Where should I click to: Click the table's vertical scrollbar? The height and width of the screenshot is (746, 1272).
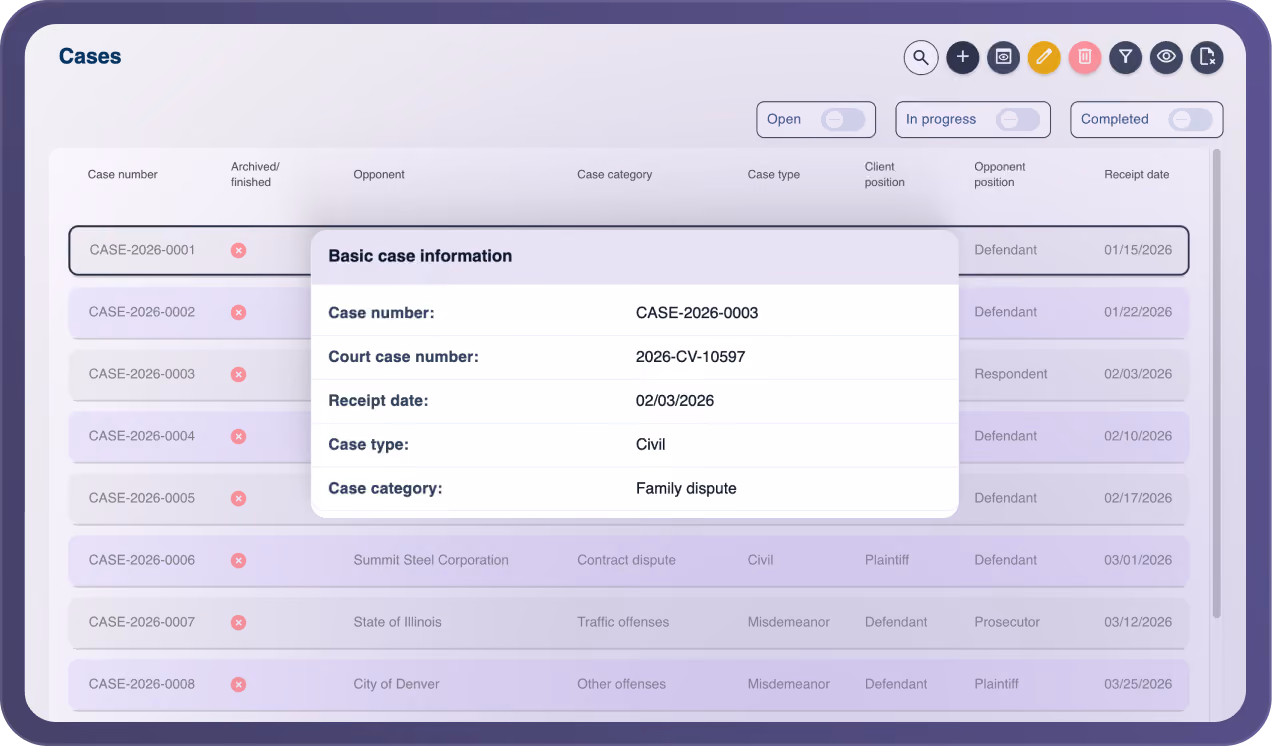click(x=1217, y=383)
